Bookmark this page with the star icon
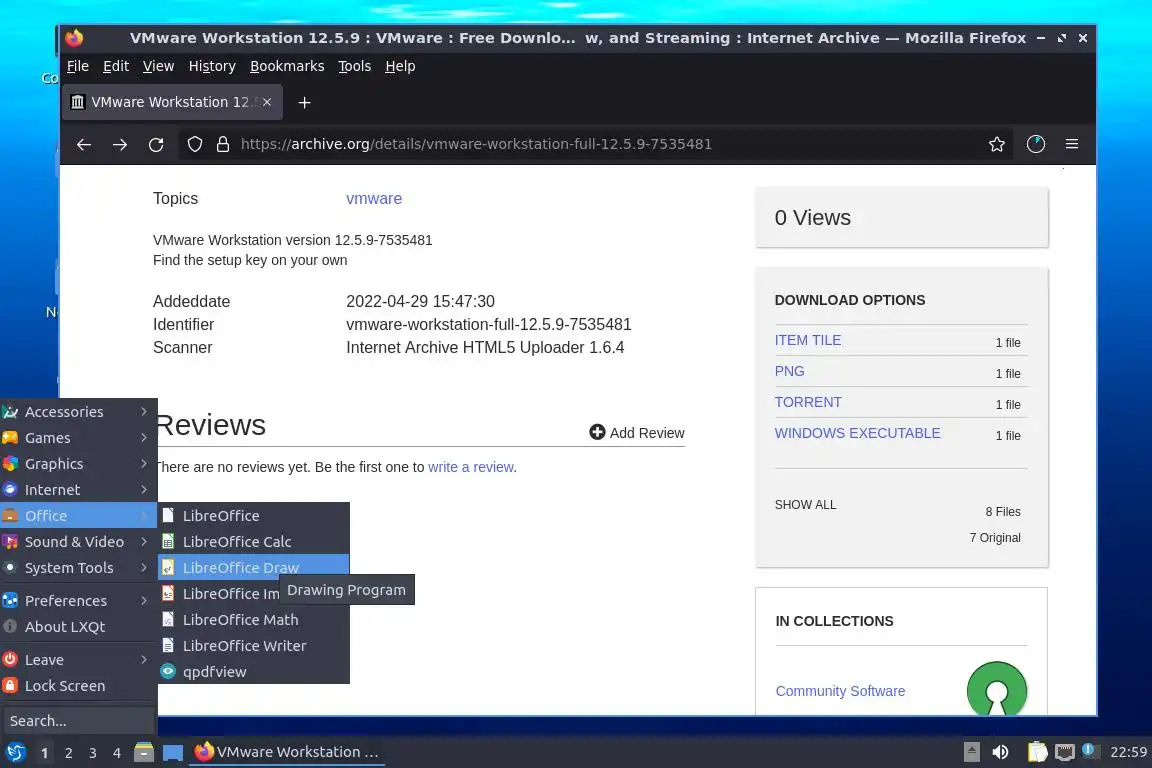The height and width of the screenshot is (768, 1152). (996, 144)
